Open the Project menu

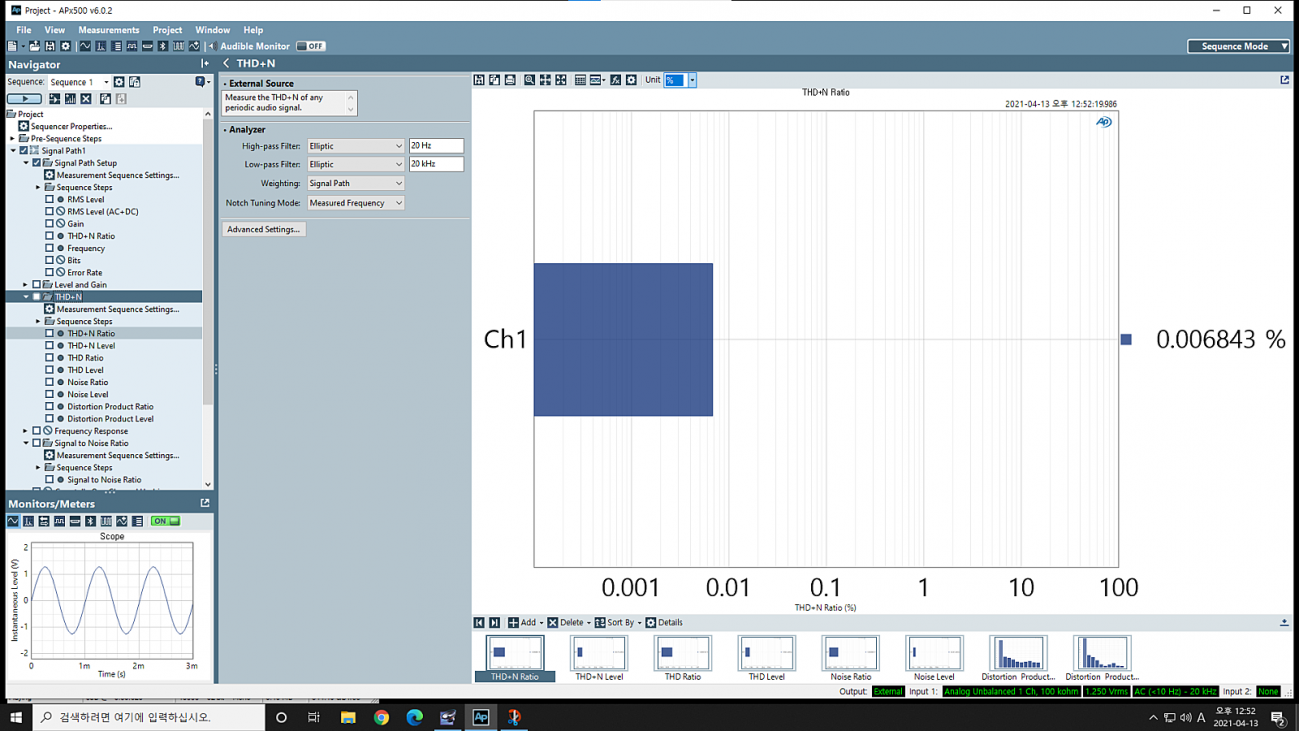167,30
